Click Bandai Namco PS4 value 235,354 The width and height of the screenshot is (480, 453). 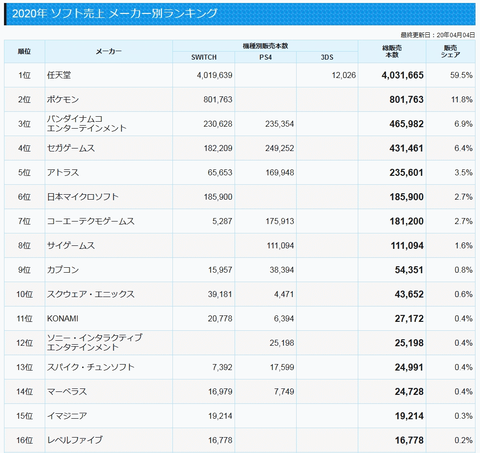tap(280, 124)
